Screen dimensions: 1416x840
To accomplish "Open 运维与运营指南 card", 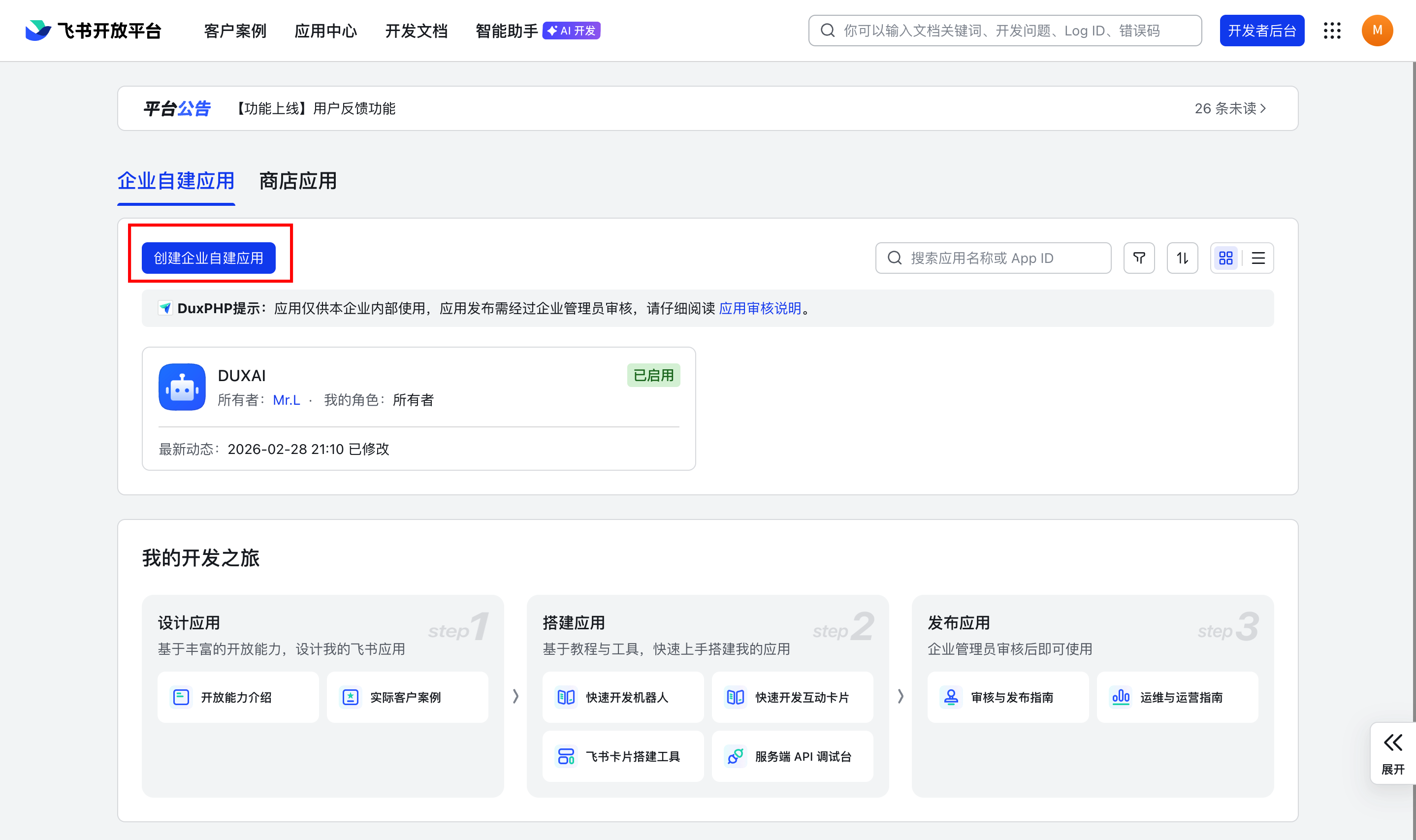I will coord(1177,697).
